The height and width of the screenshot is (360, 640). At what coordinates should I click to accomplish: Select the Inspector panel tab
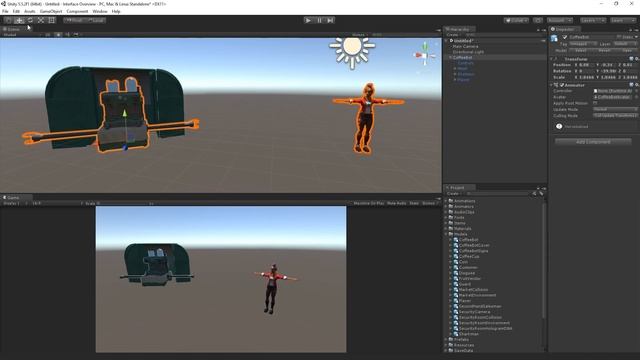pyautogui.click(x=564, y=29)
